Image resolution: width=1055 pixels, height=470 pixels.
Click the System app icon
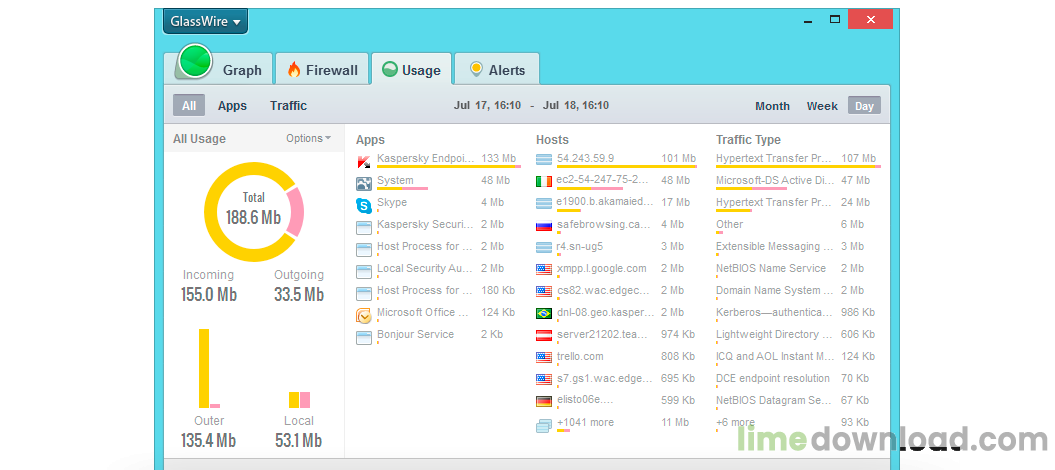point(364,184)
